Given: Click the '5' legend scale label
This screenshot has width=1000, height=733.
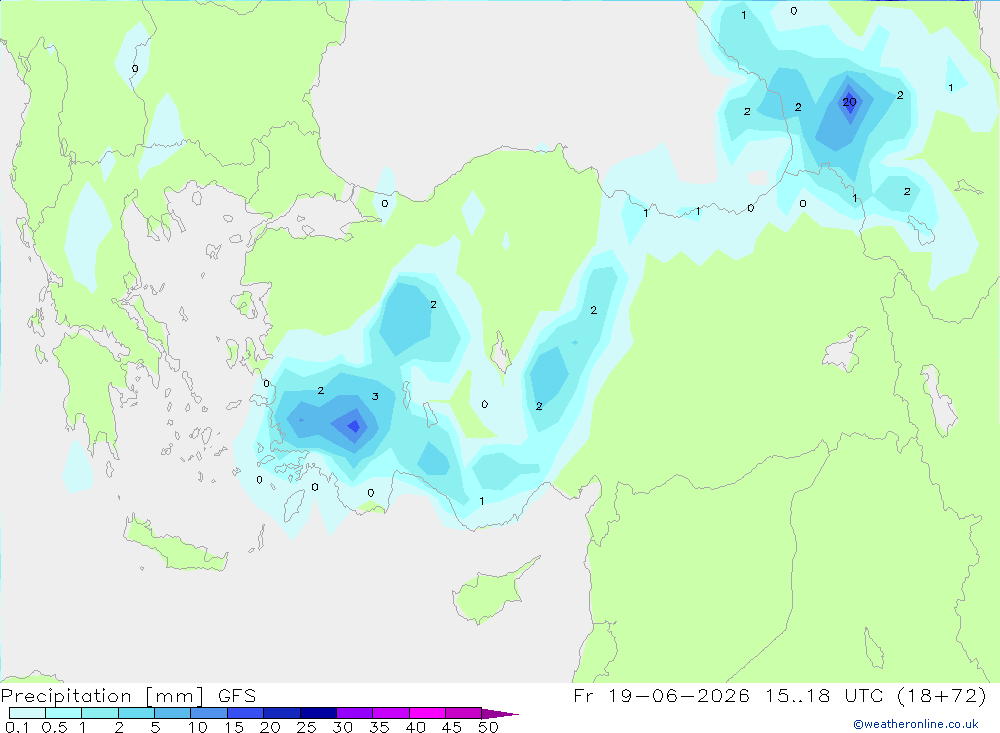Looking at the screenshot, I should pyautogui.click(x=155, y=727).
